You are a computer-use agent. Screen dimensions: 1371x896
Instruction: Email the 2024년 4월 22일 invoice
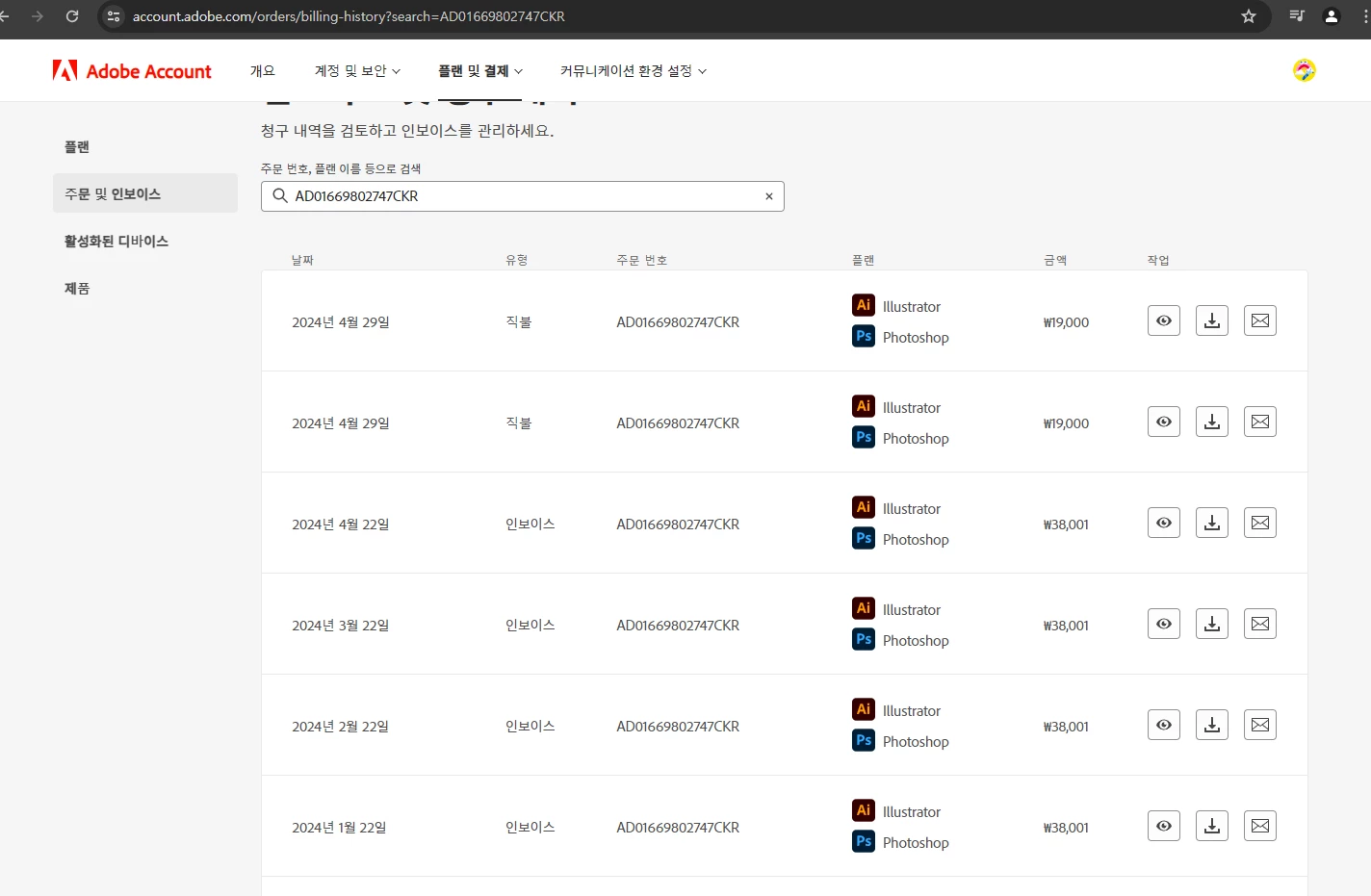click(1259, 523)
